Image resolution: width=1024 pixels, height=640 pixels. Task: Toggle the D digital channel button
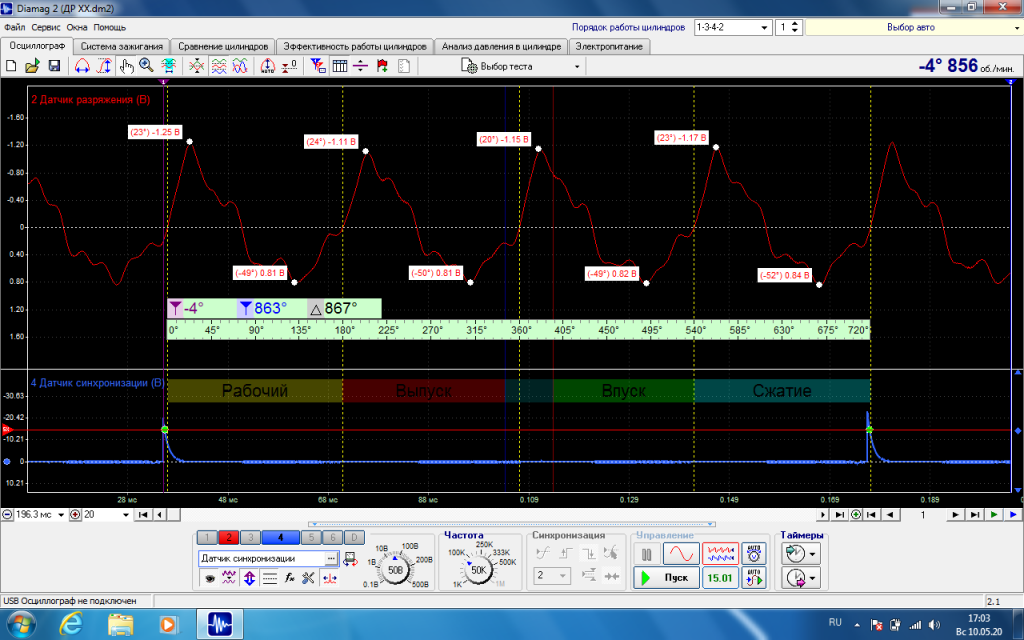coord(354,537)
